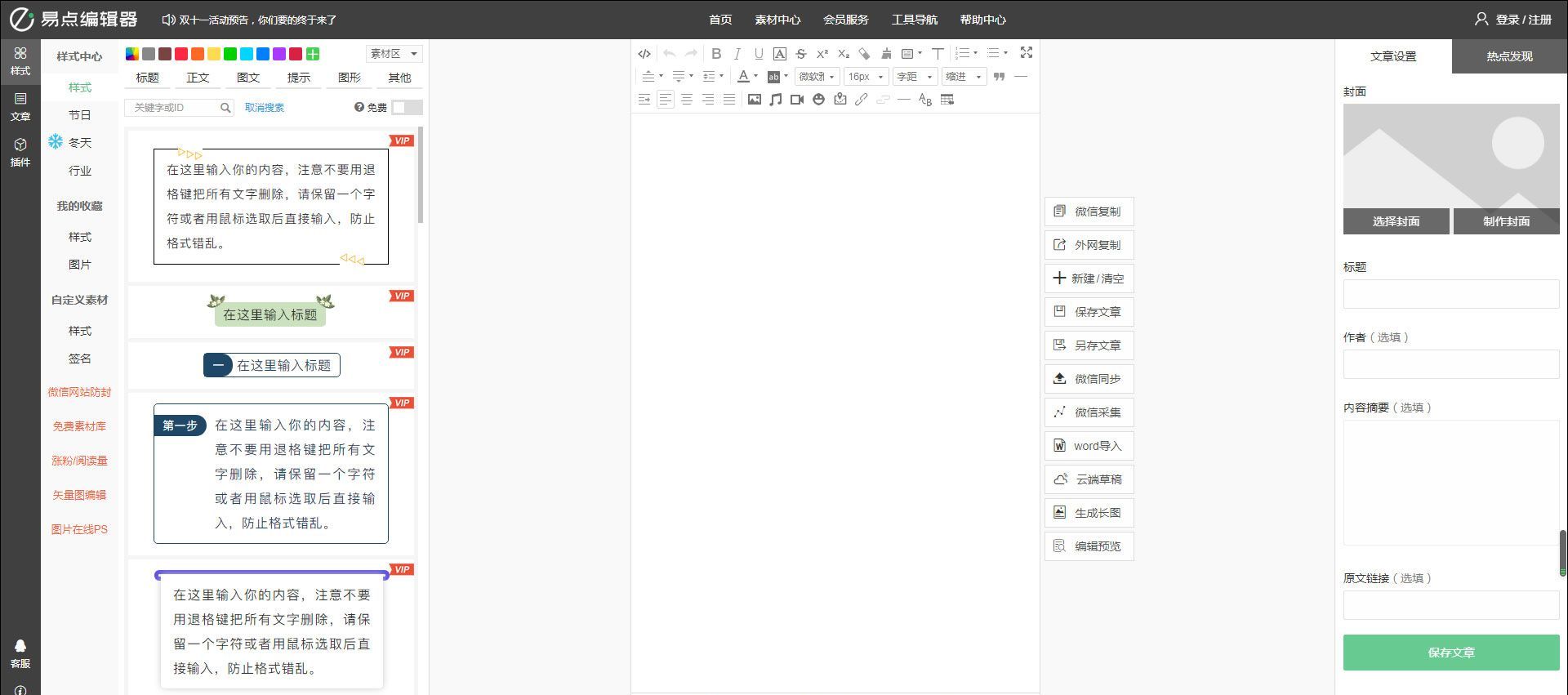Viewport: 1568px width, 695px height.
Task: Apply first-line indent
Action: pos(644,100)
